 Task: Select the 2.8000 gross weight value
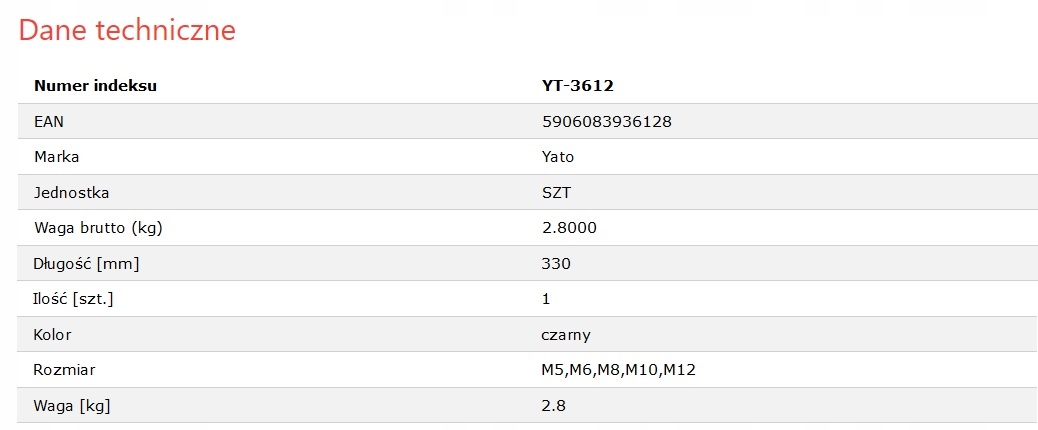(568, 228)
